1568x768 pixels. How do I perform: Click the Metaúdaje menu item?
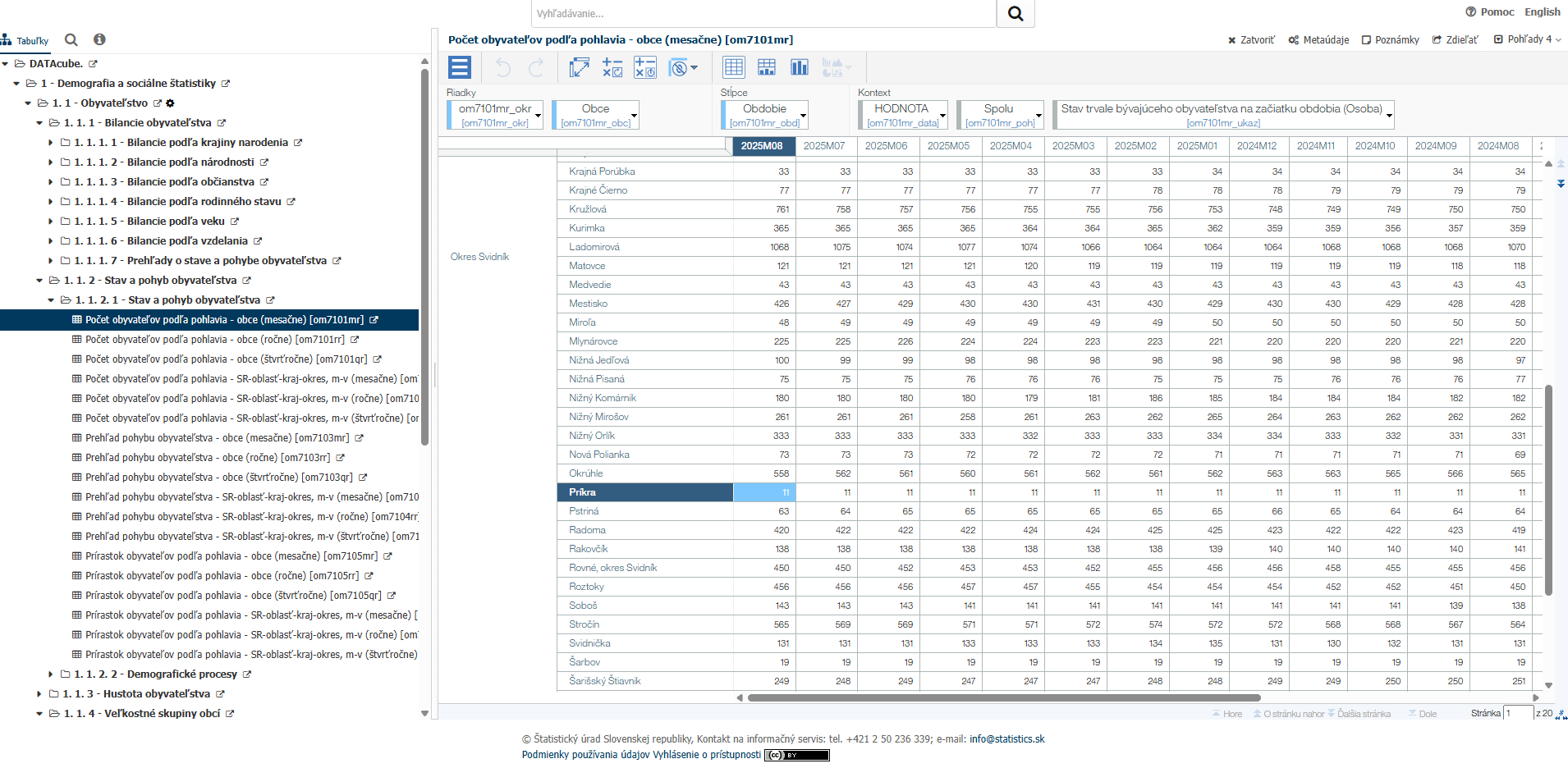pos(1318,39)
